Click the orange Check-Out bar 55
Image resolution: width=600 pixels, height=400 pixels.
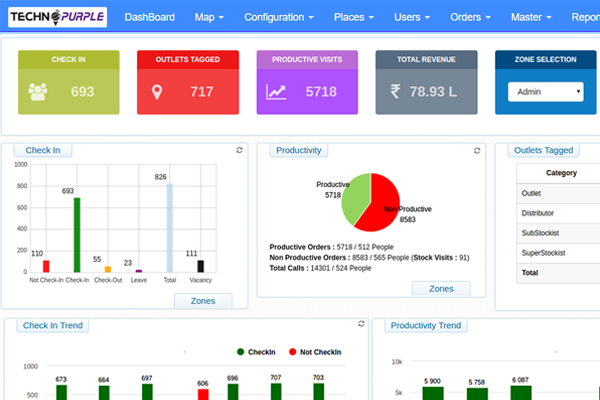[x=108, y=269]
